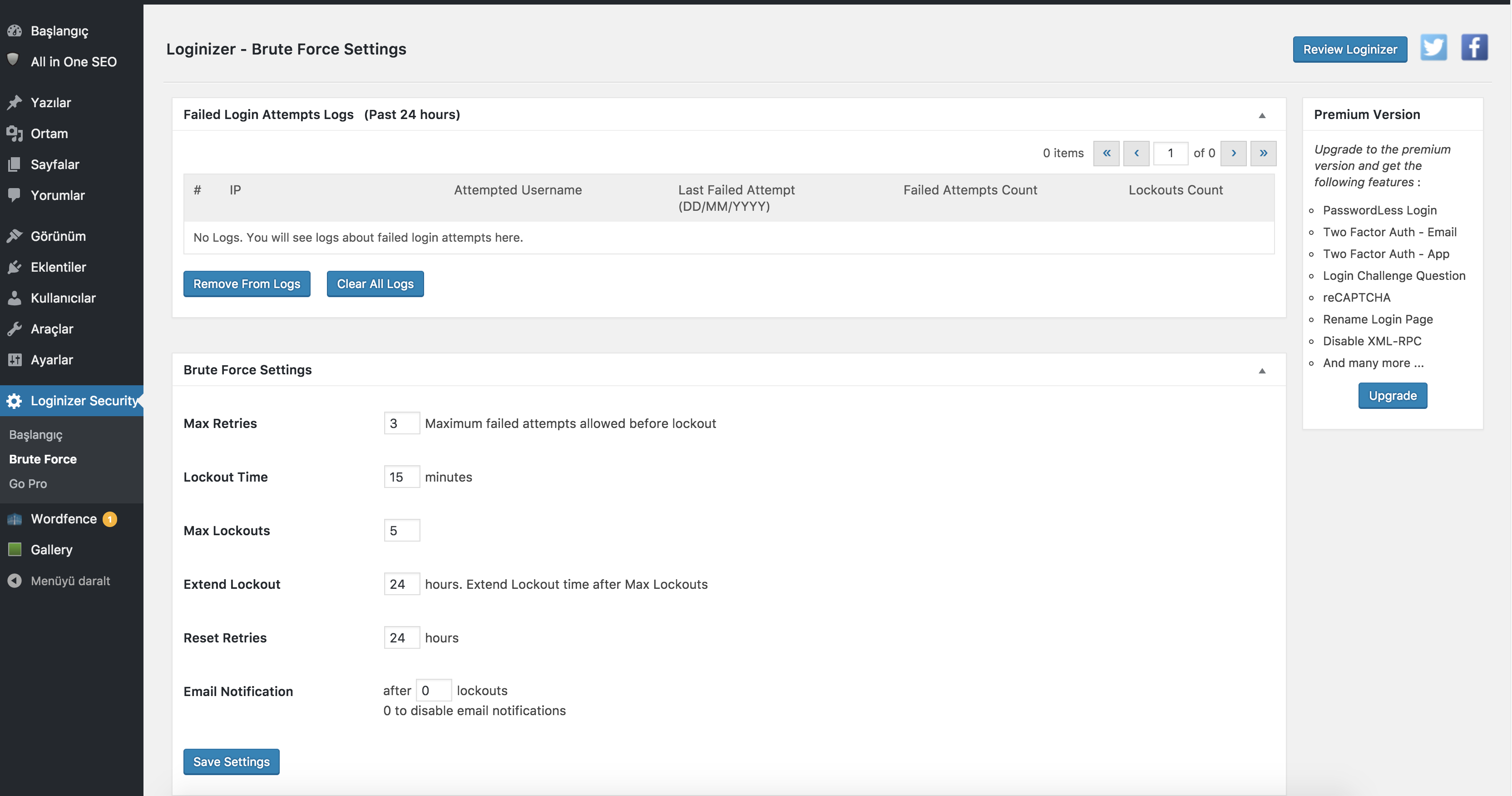Click Save Settings button
The width and height of the screenshot is (1512, 796).
coord(231,761)
